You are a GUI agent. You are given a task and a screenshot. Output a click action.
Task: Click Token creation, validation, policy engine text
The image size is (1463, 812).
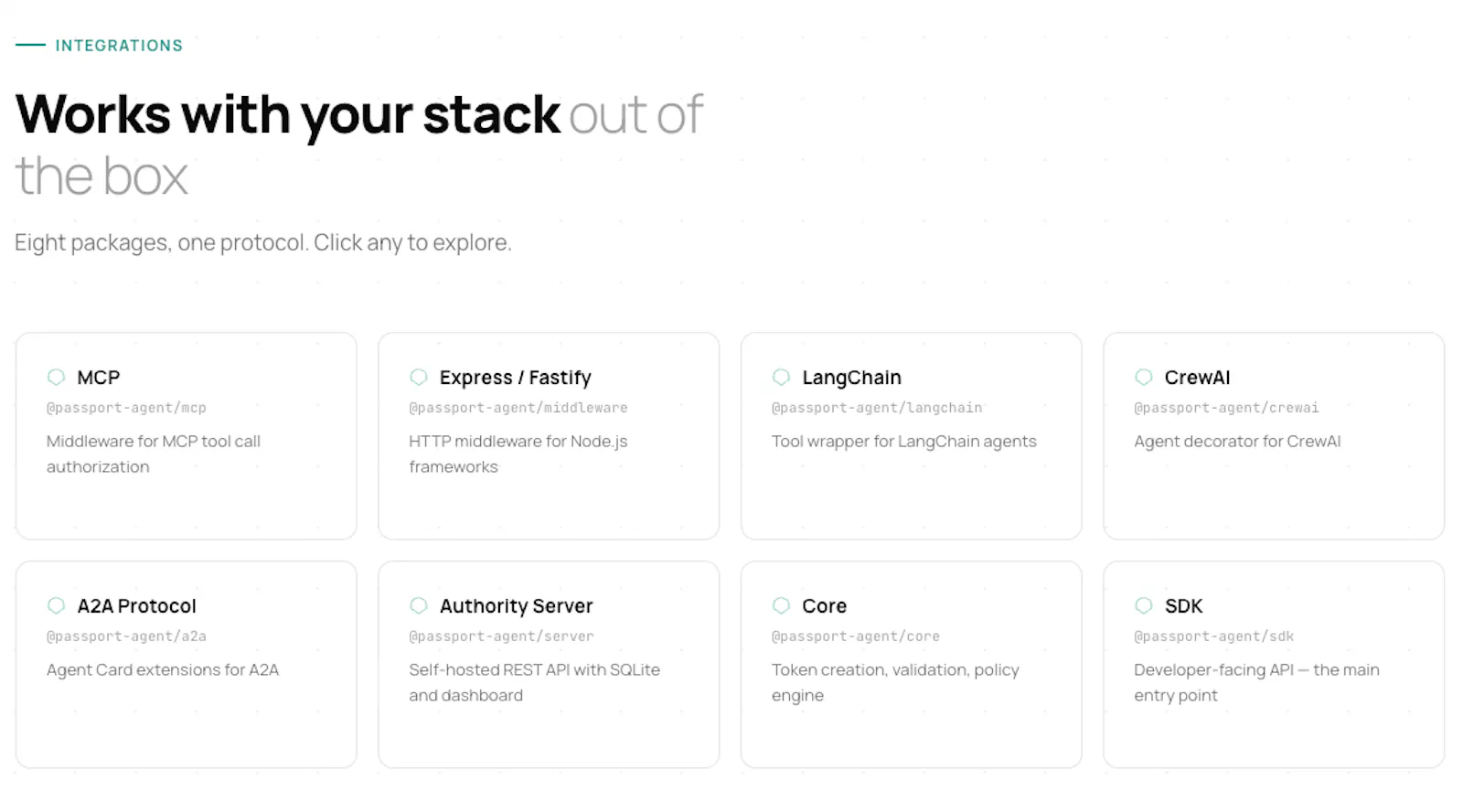point(895,682)
